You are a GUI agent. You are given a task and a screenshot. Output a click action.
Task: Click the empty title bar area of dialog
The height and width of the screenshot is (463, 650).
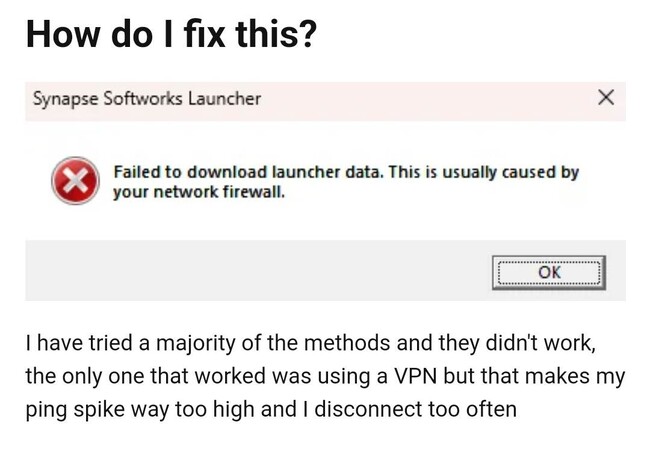click(x=427, y=100)
